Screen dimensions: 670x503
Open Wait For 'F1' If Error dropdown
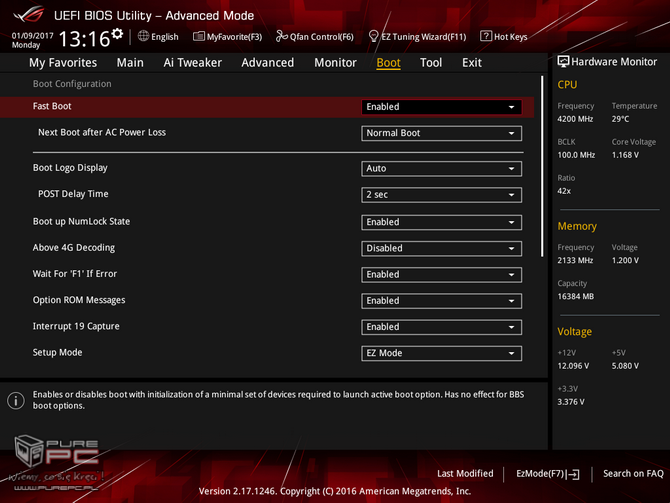[441, 275]
